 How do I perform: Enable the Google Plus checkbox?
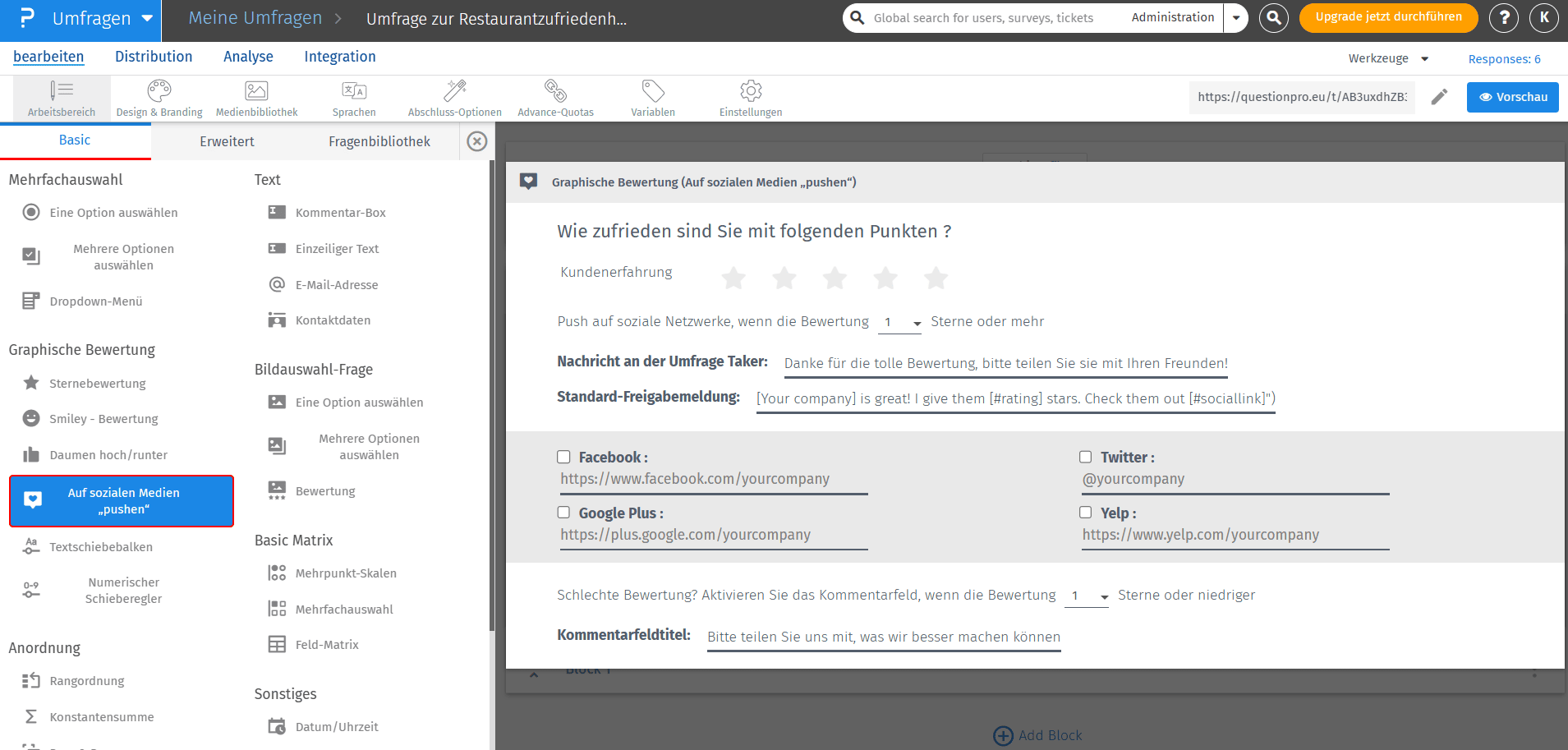[x=563, y=513]
